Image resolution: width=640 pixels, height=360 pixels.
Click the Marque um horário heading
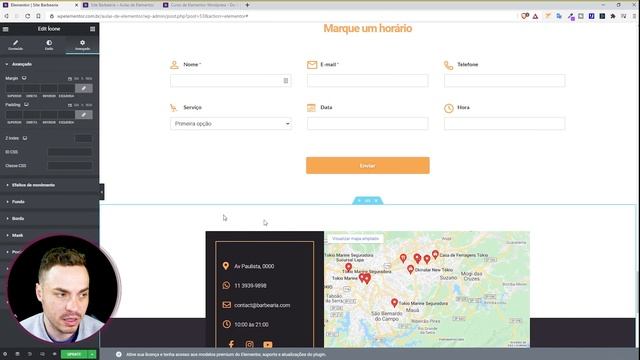[x=368, y=28]
